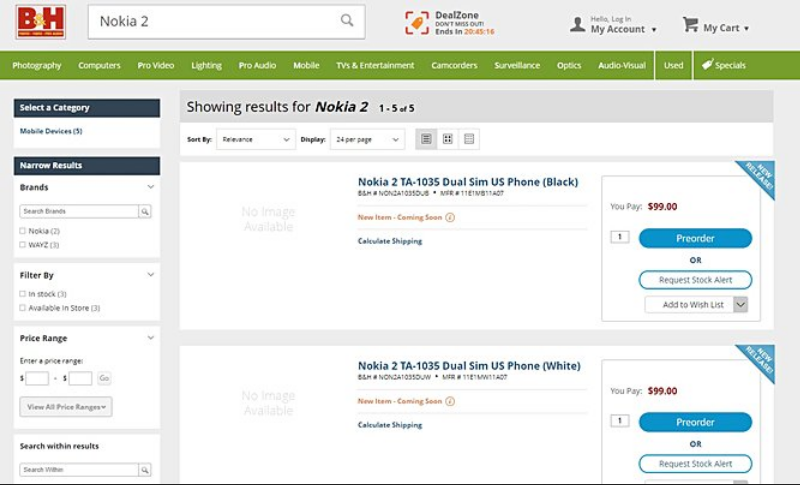Image resolution: width=800 pixels, height=485 pixels.
Task: Select Mobile Devices (5) category
Action: point(51,131)
